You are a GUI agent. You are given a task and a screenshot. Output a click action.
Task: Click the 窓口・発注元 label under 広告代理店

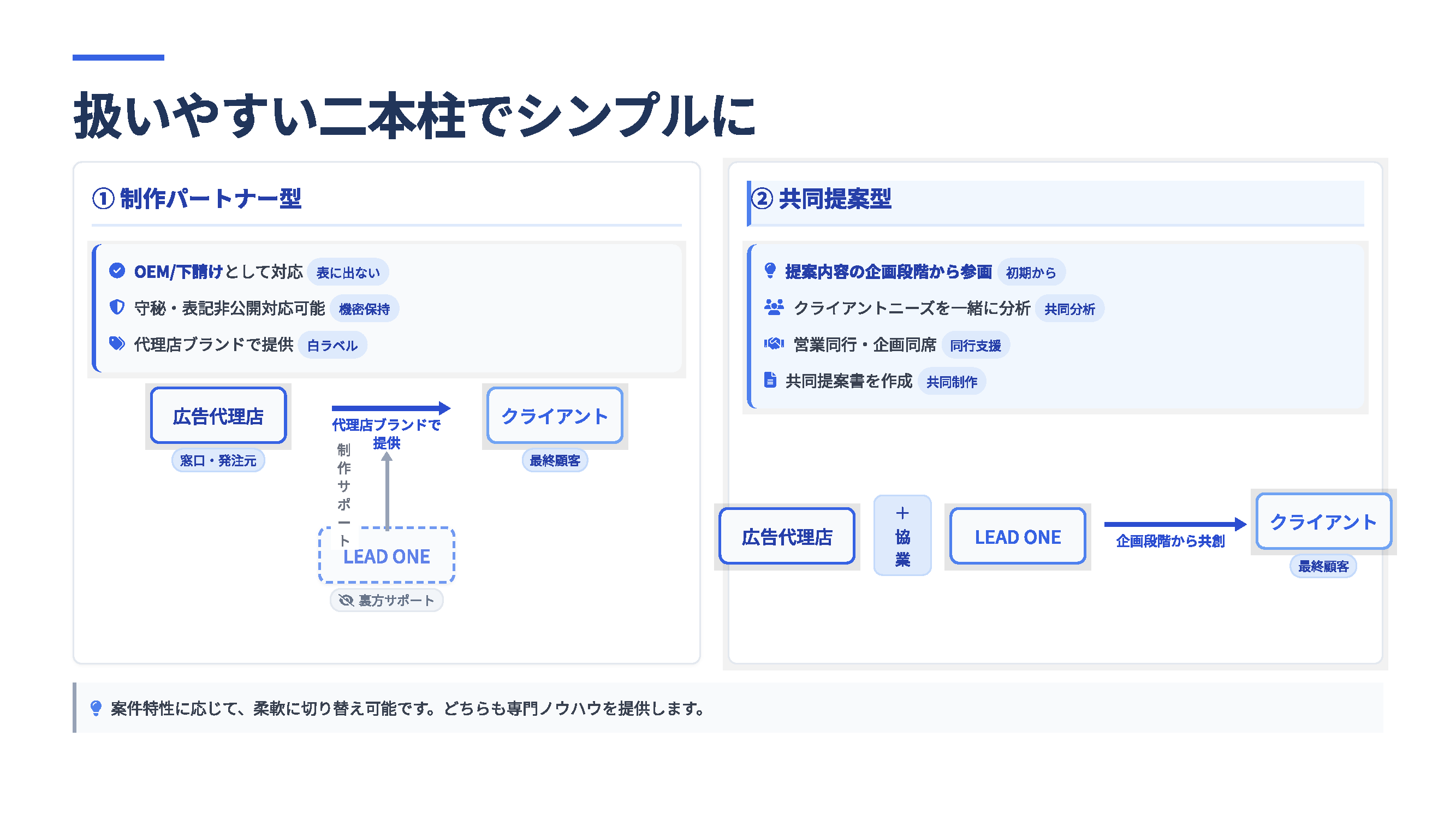(218, 461)
